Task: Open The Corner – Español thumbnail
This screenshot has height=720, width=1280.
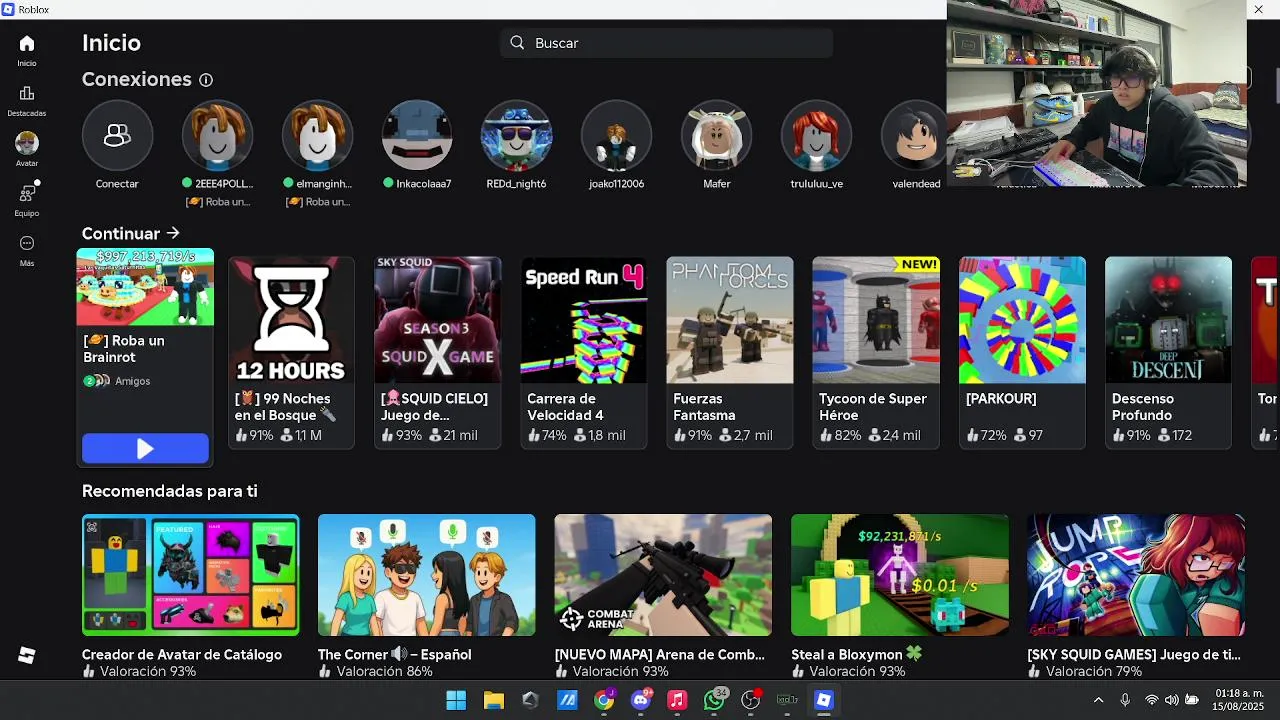Action: click(x=427, y=575)
